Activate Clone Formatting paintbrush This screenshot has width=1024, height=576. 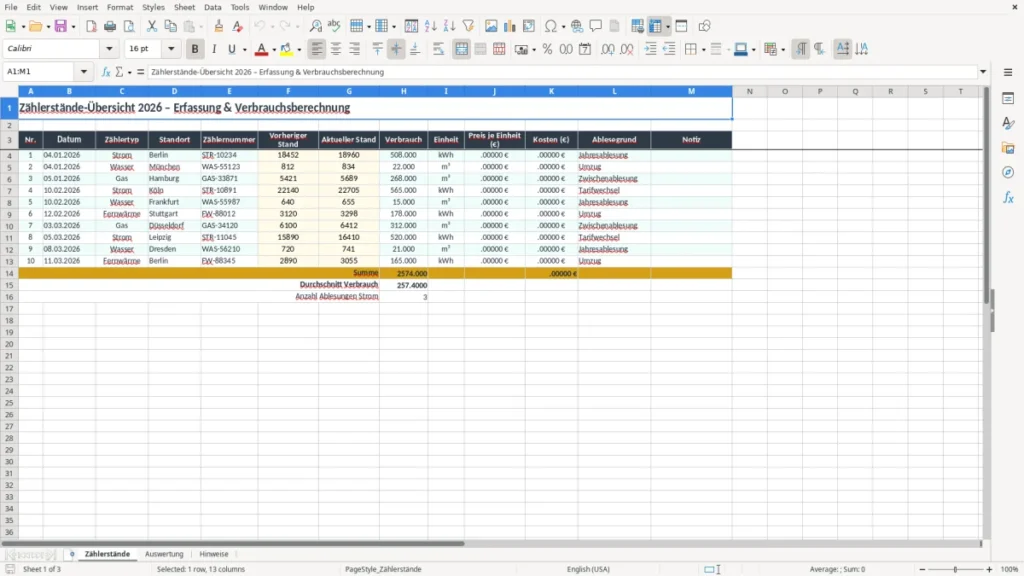[x=219, y=26]
